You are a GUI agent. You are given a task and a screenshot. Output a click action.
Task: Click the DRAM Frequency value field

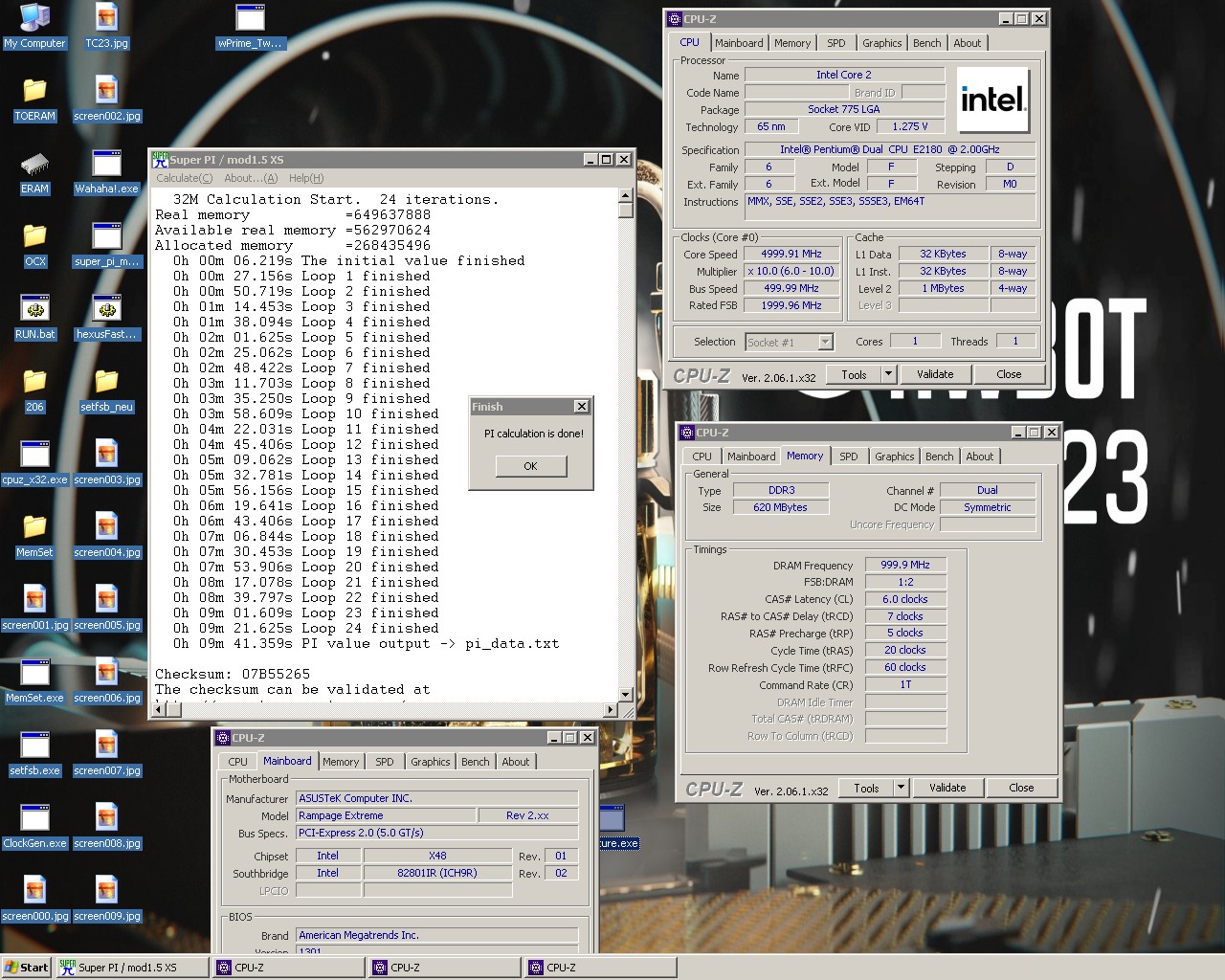(x=905, y=565)
